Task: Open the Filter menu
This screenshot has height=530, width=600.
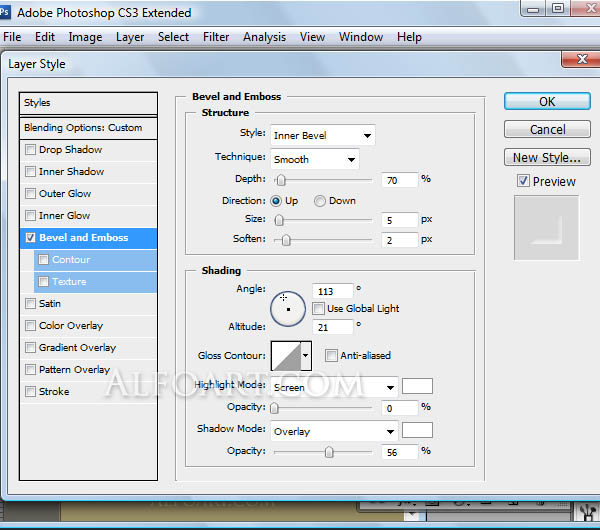Action: (216, 37)
